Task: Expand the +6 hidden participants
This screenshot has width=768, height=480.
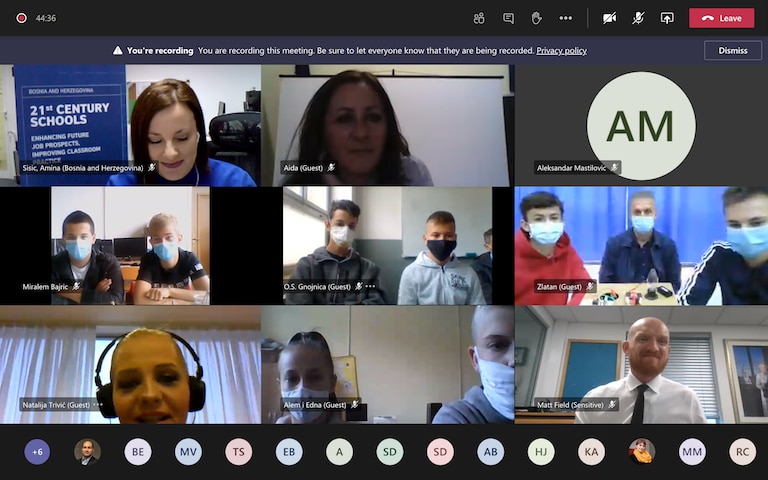Action: [37, 452]
